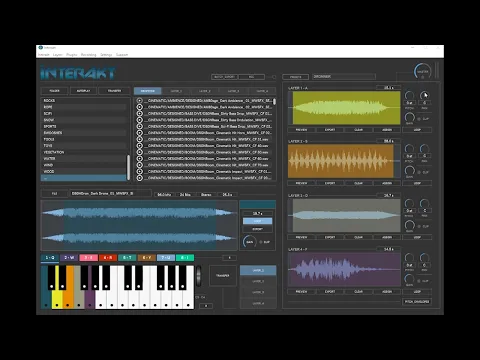
Task: Click the FOLDER button
Action: point(54,91)
